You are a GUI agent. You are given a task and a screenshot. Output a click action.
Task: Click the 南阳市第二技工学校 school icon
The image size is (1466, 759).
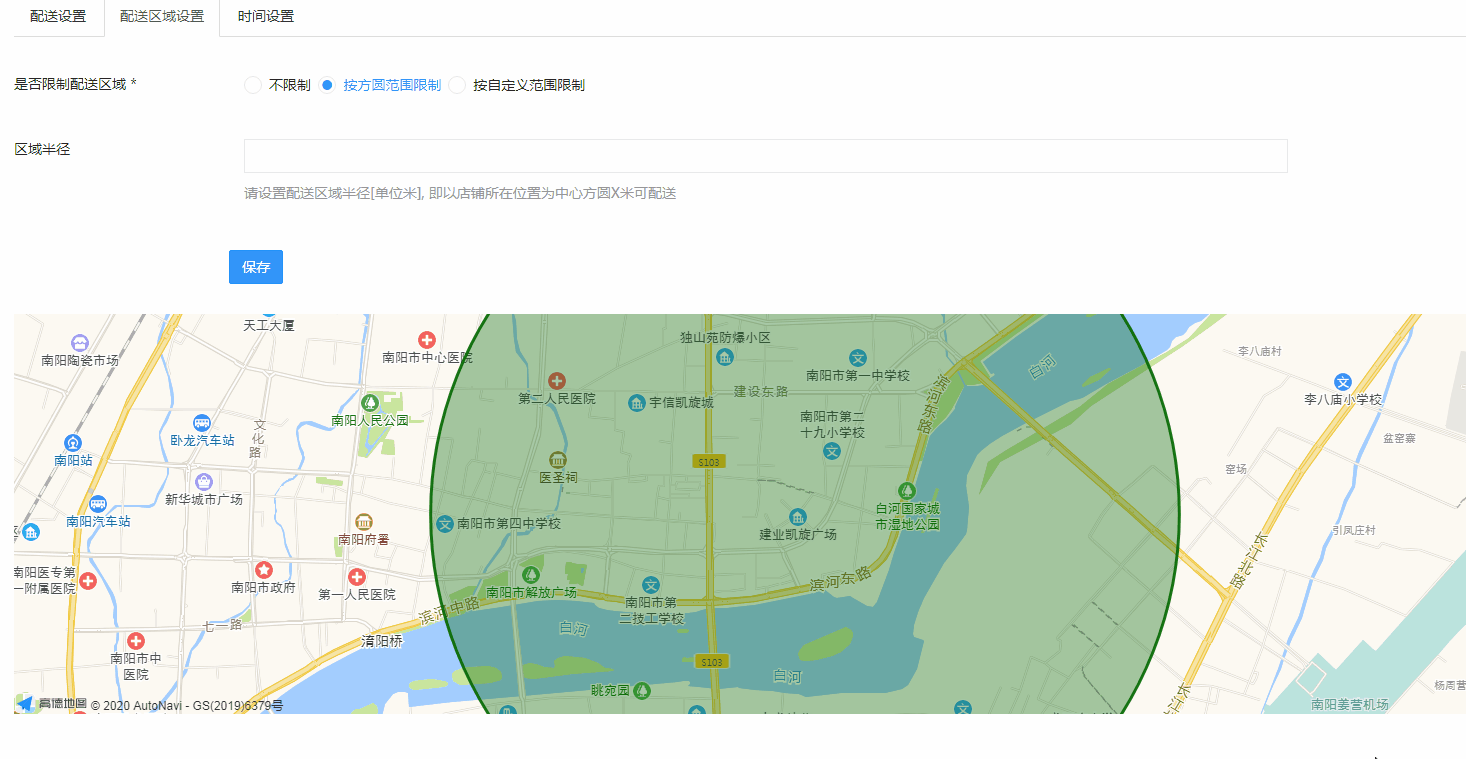[x=651, y=584]
